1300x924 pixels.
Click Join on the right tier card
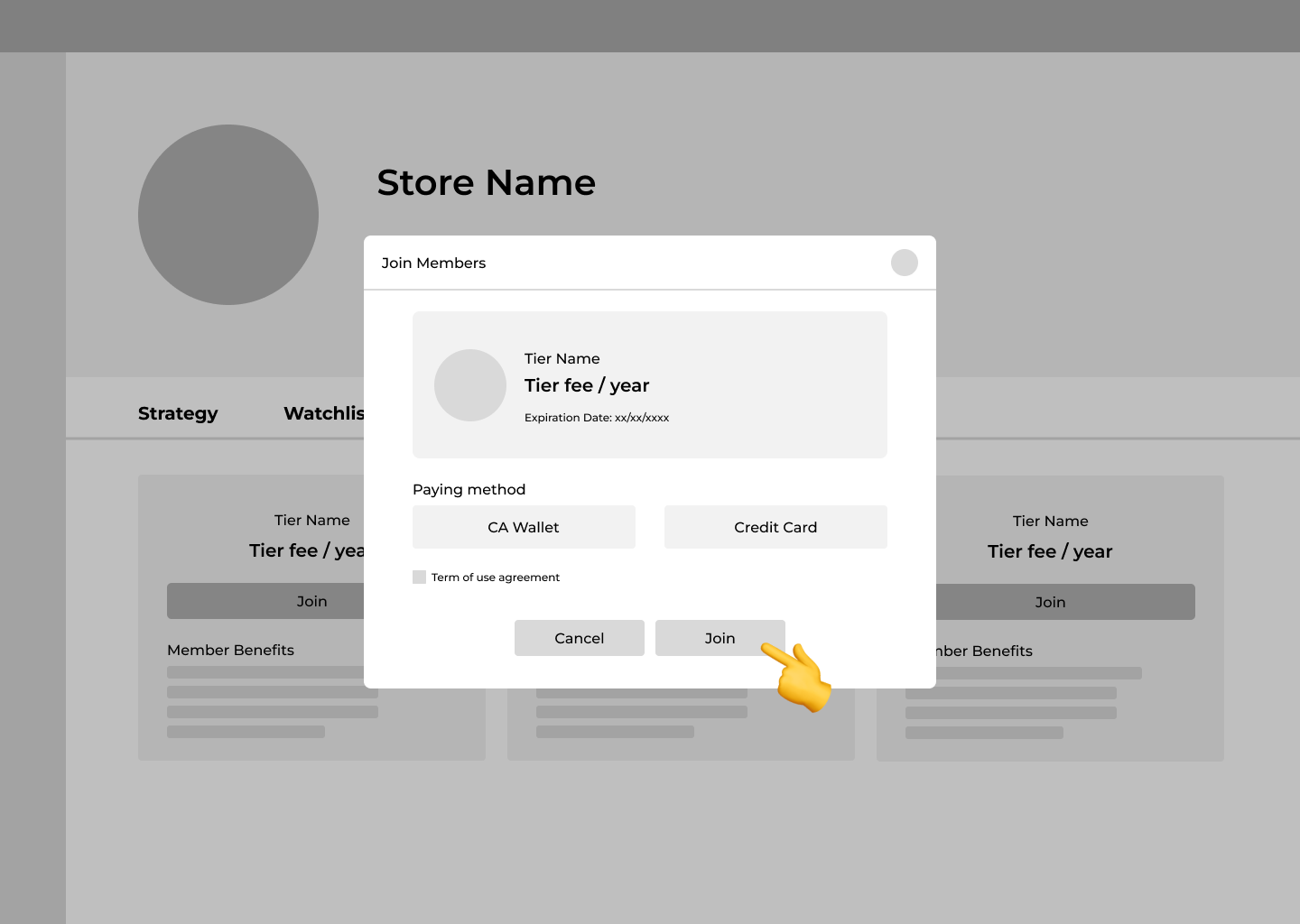(x=1050, y=602)
